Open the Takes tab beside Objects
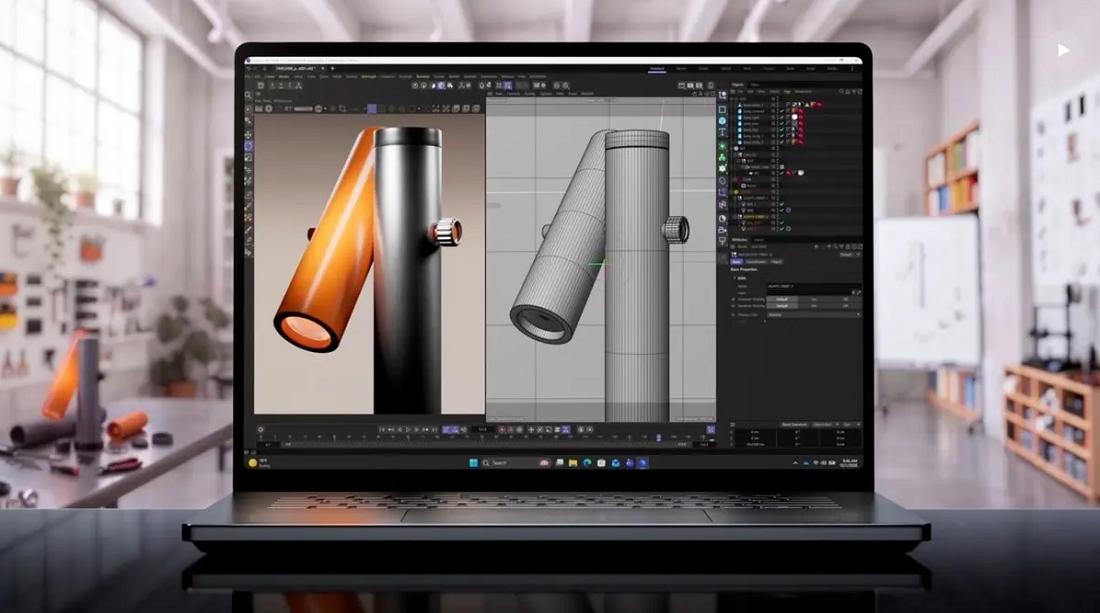 click(x=755, y=85)
